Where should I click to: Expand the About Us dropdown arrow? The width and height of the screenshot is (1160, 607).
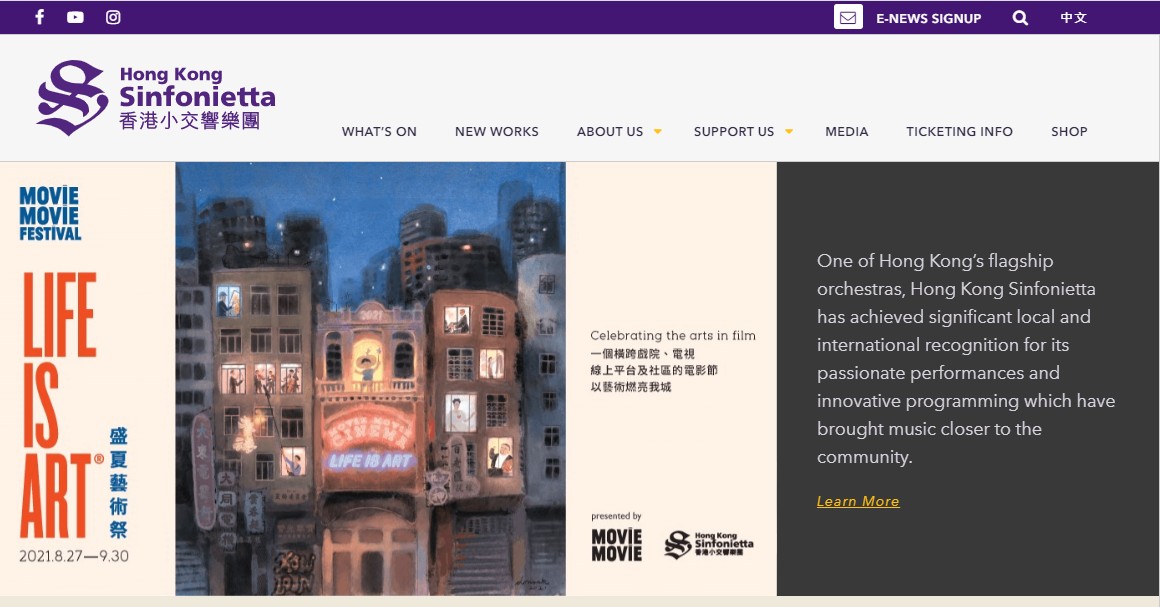(657, 131)
